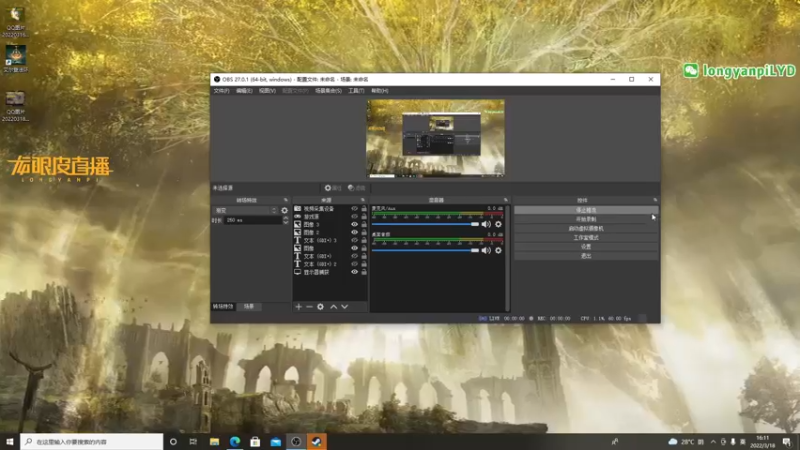Lock the 游戏源 source
800x450 pixels.
364,216
